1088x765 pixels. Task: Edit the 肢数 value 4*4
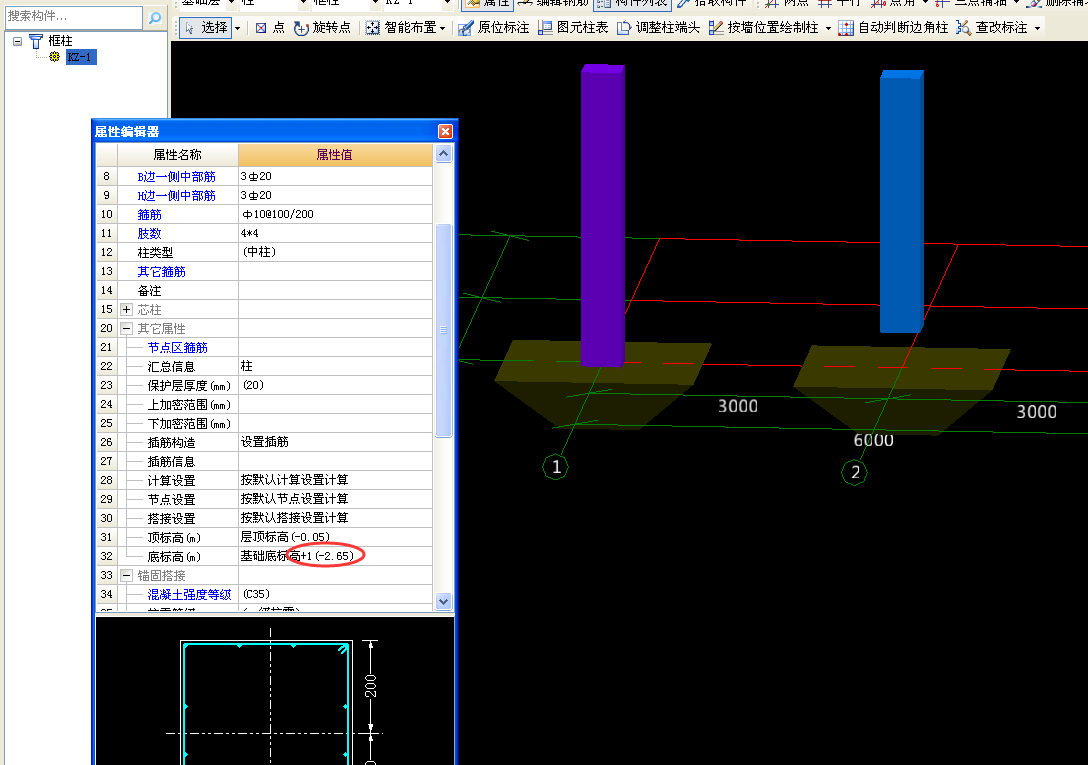(335, 234)
